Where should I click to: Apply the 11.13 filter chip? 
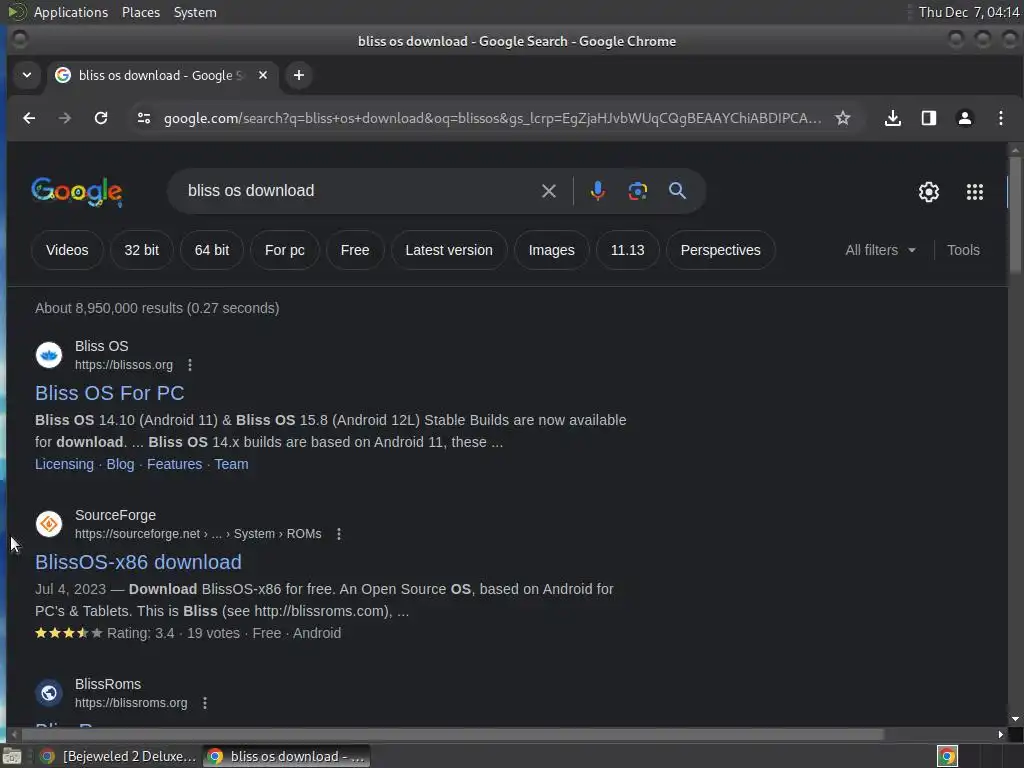click(x=627, y=250)
